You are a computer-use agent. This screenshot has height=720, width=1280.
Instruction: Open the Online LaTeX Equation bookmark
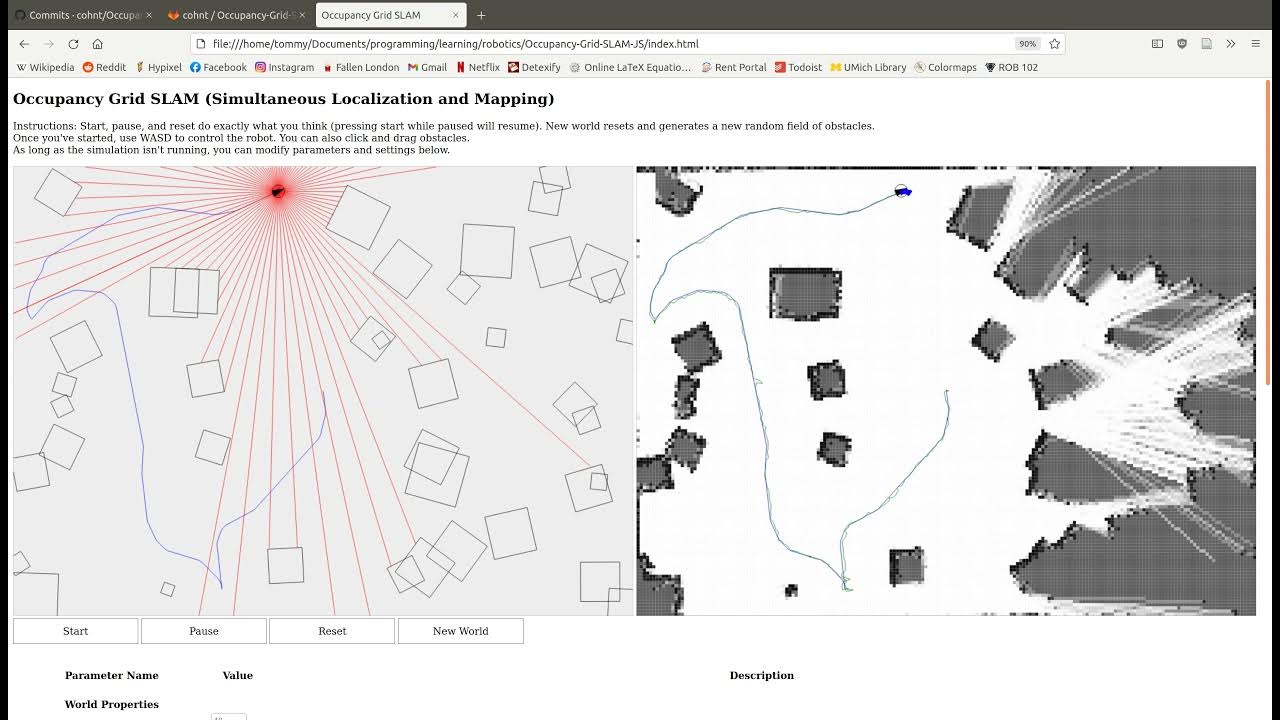[630, 67]
